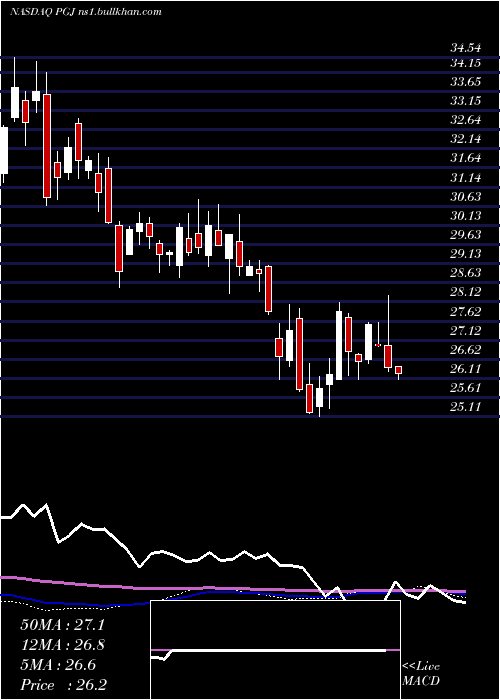500x700 pixels.
Task: Select the 34.15 price axis label
Action: [x=466, y=63]
